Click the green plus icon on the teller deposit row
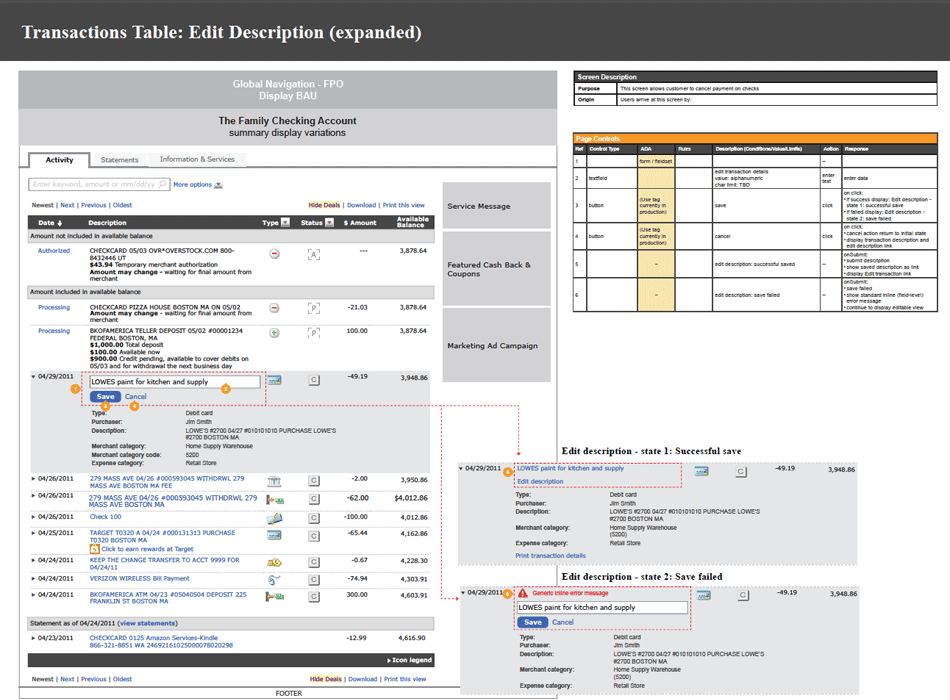The height and width of the screenshot is (700, 950). [x=275, y=332]
